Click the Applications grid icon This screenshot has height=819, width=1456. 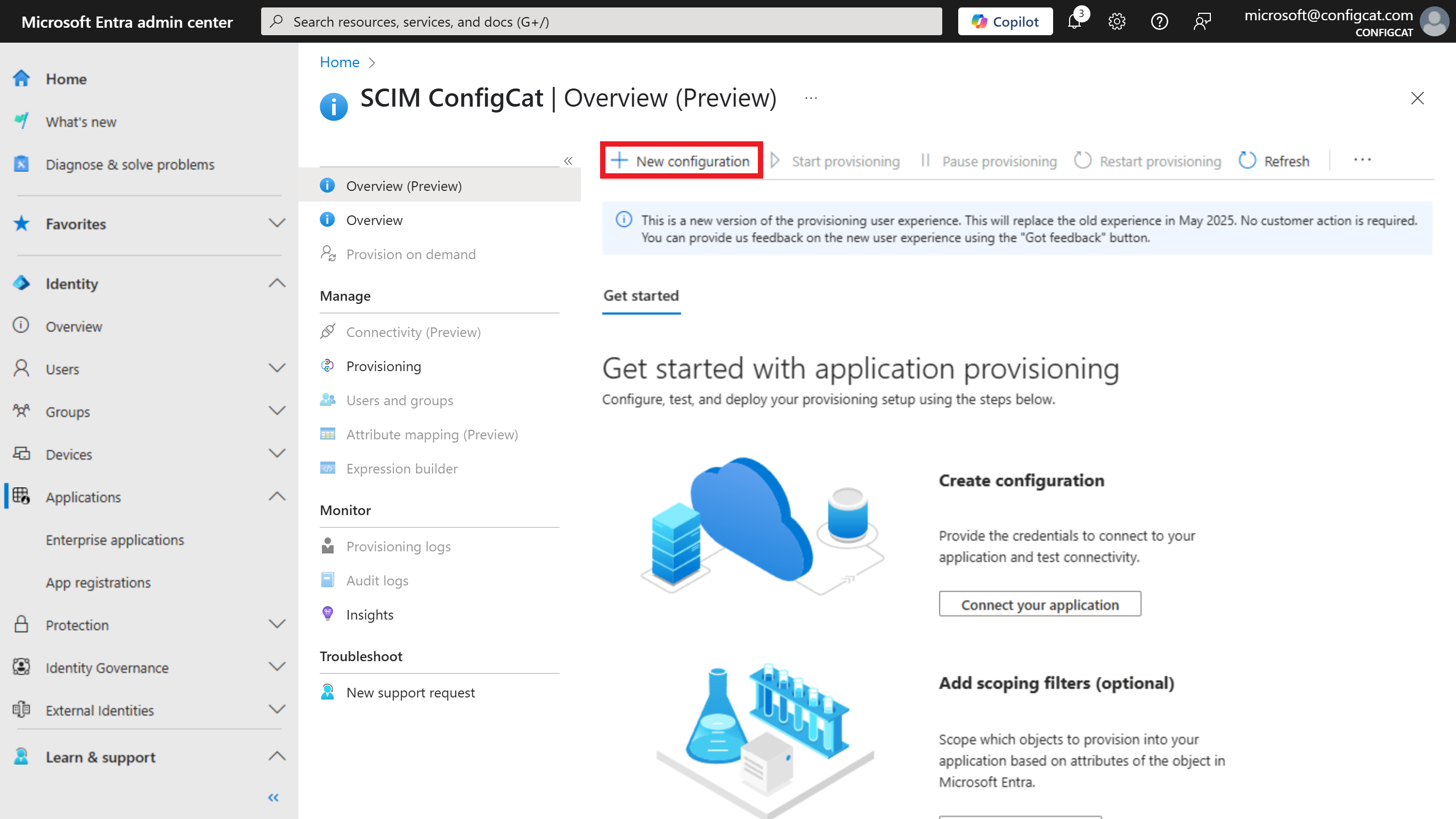pyautogui.click(x=21, y=496)
